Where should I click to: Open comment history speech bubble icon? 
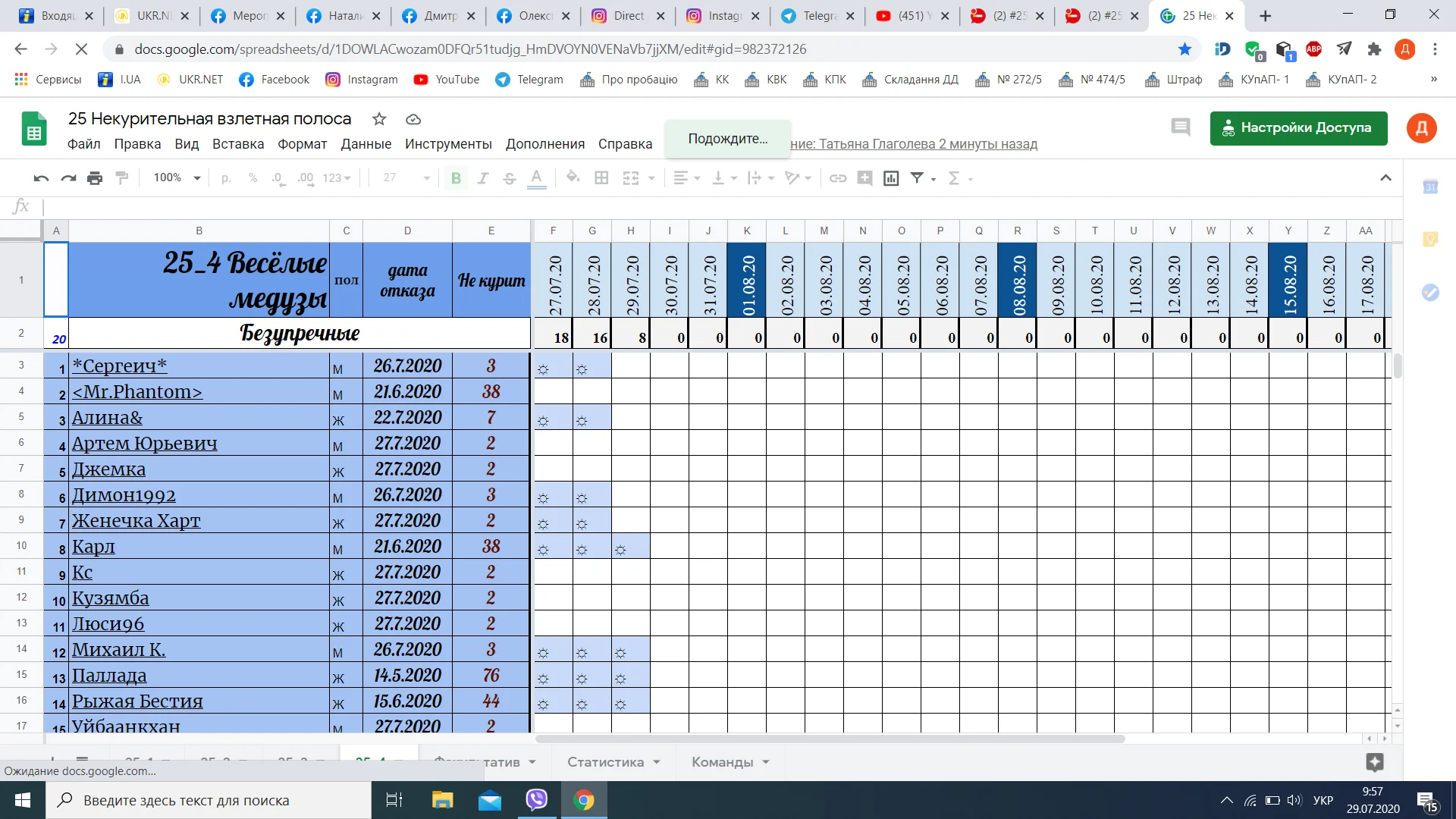click(1180, 127)
